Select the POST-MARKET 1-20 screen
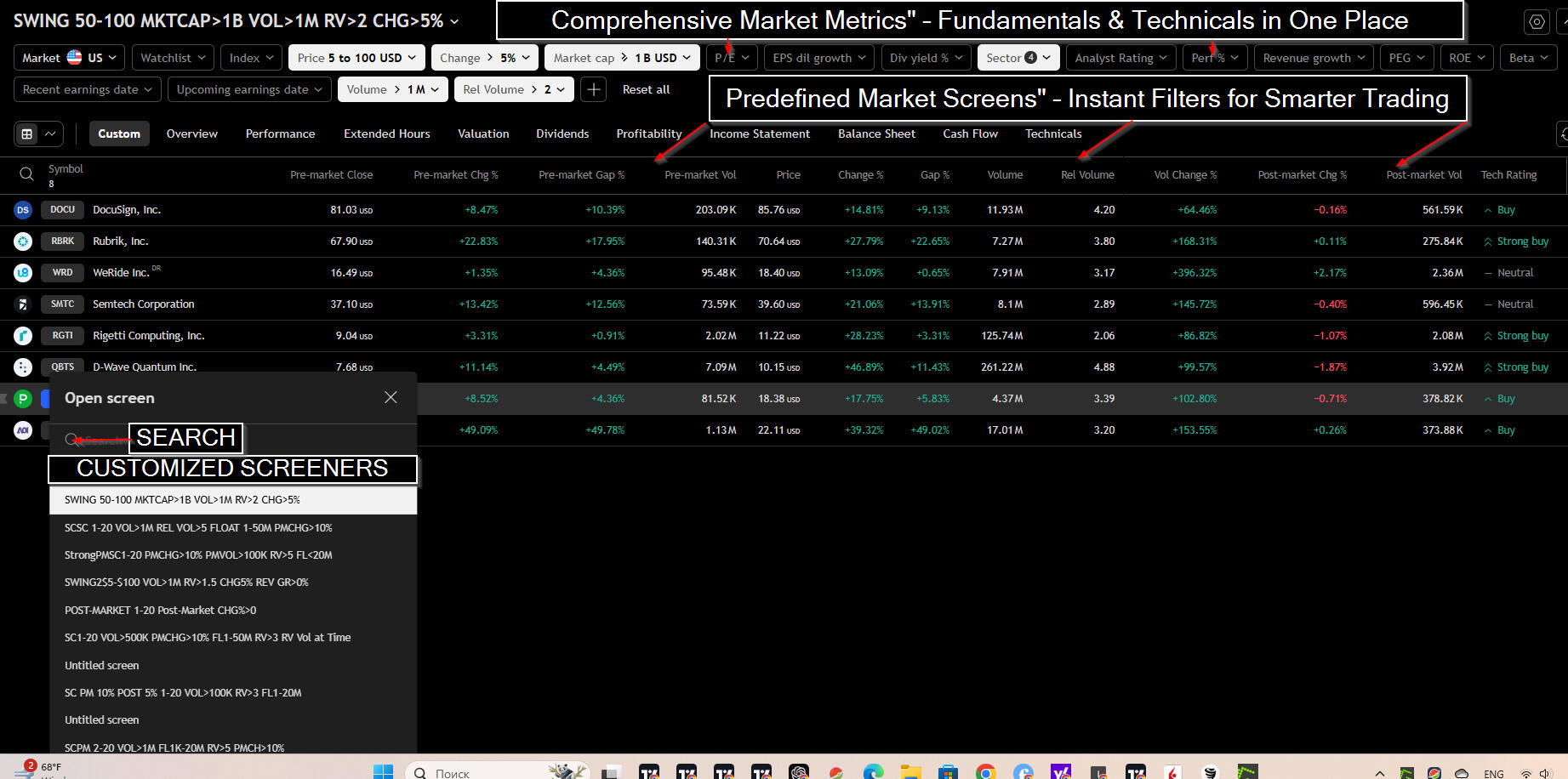The height and width of the screenshot is (779, 1568). (160, 610)
